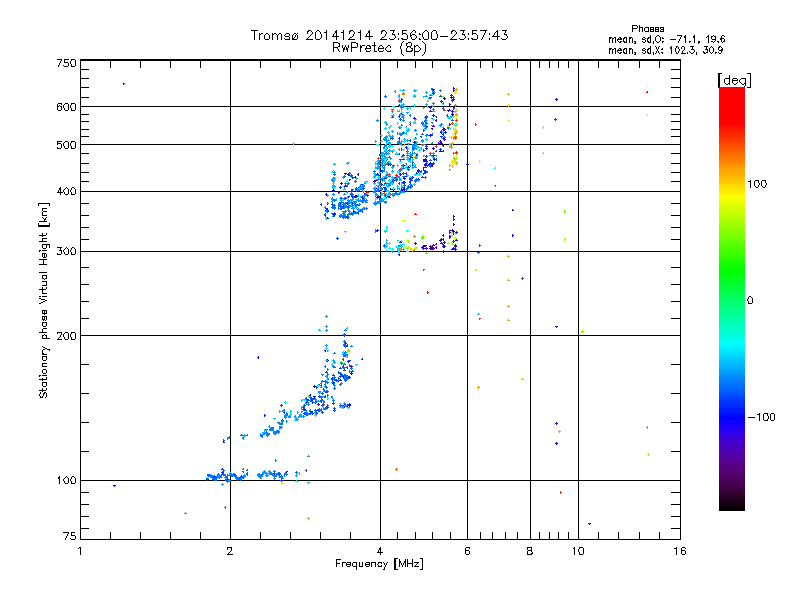Image resolution: width=800 pixels, height=600 pixels.
Task: Click the '[deg]' colorbar unit label
Action: coord(734,80)
